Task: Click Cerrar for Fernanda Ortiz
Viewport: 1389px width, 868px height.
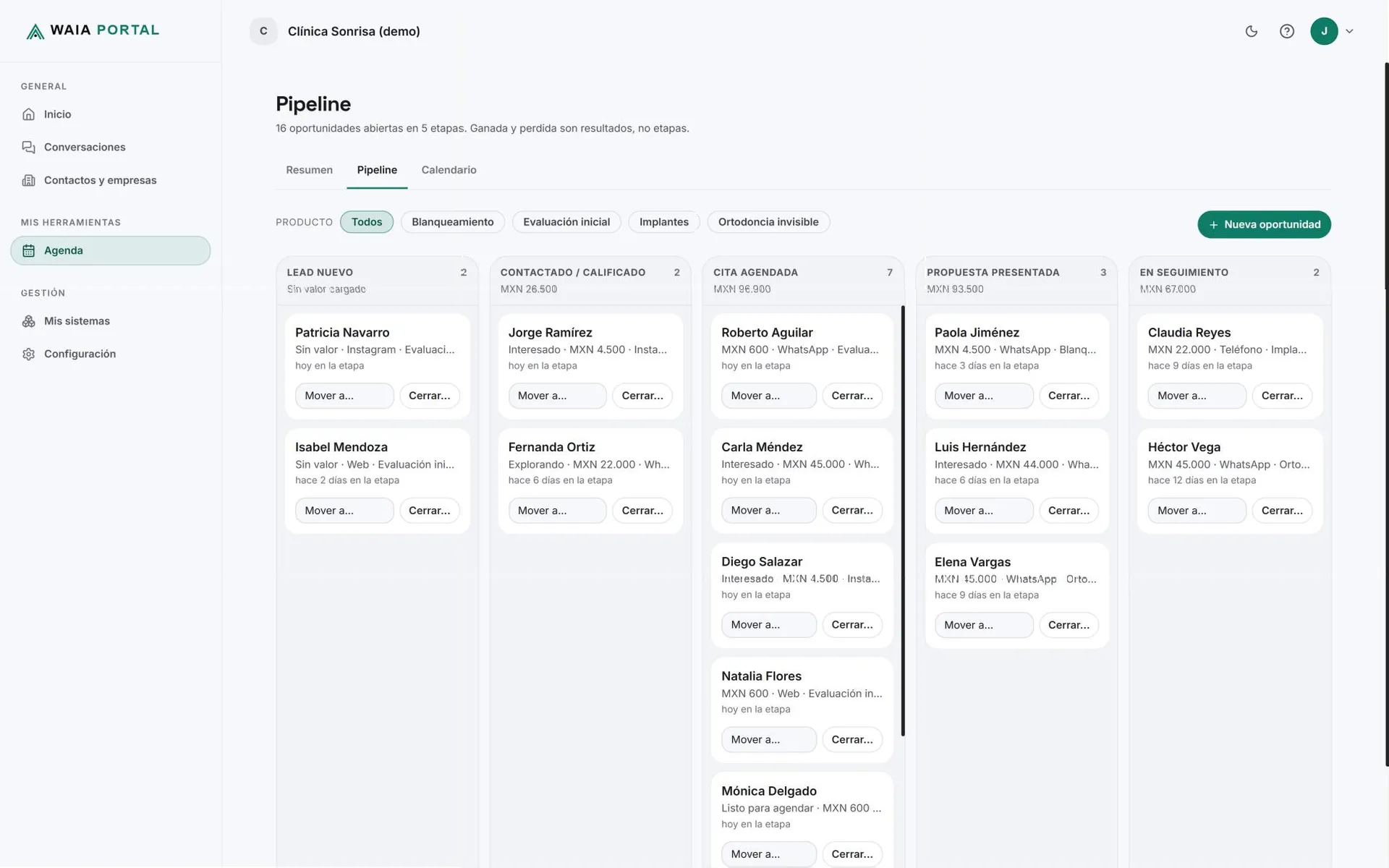Action: coord(642,511)
